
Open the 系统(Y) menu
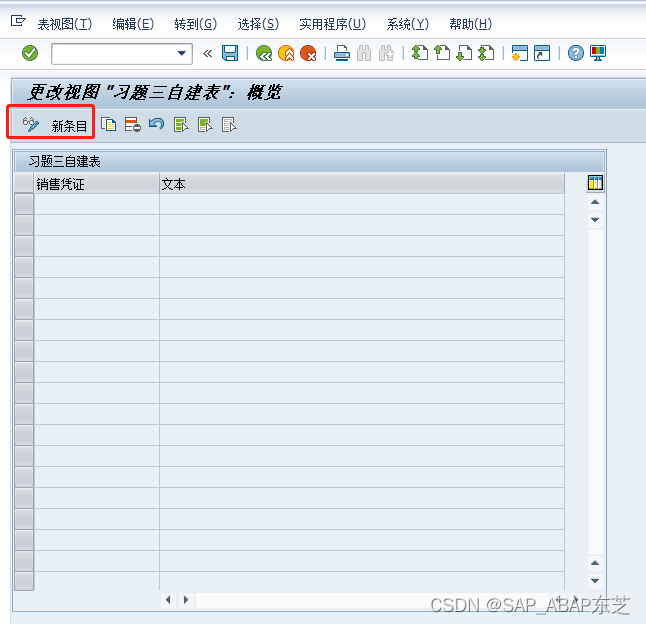click(x=407, y=24)
